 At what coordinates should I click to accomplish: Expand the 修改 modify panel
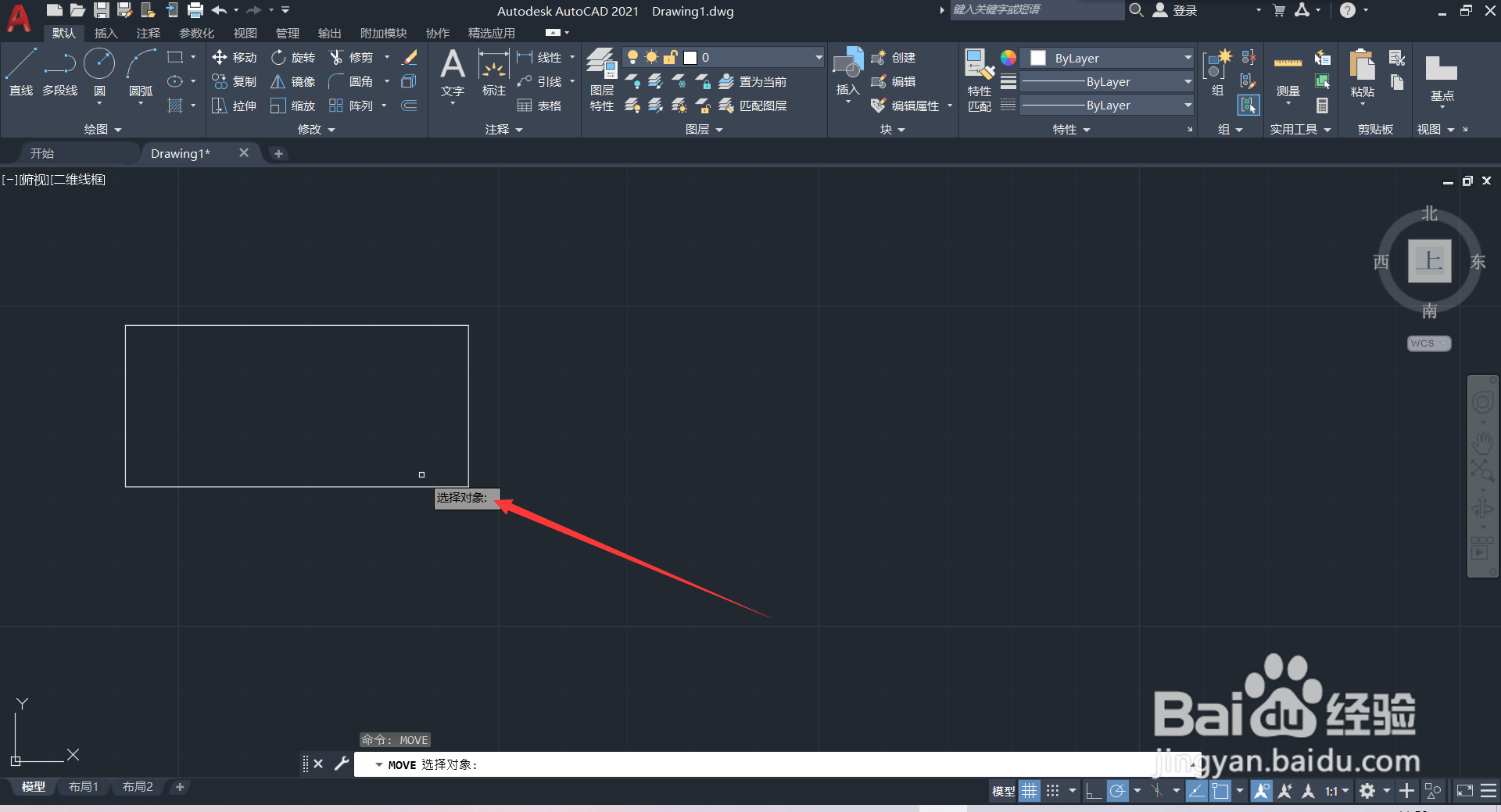click(x=317, y=129)
